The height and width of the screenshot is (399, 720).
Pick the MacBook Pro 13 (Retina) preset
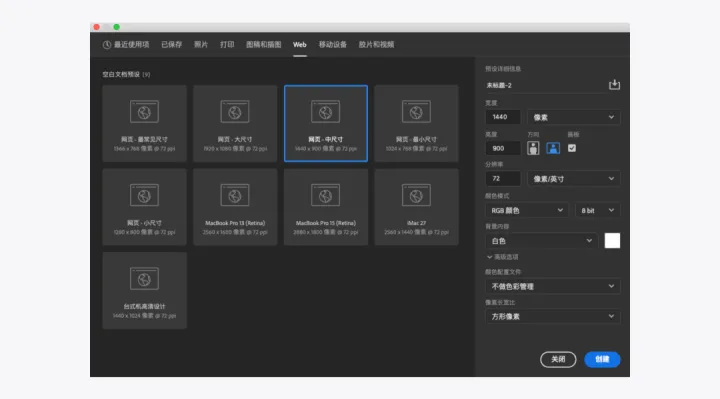point(235,207)
